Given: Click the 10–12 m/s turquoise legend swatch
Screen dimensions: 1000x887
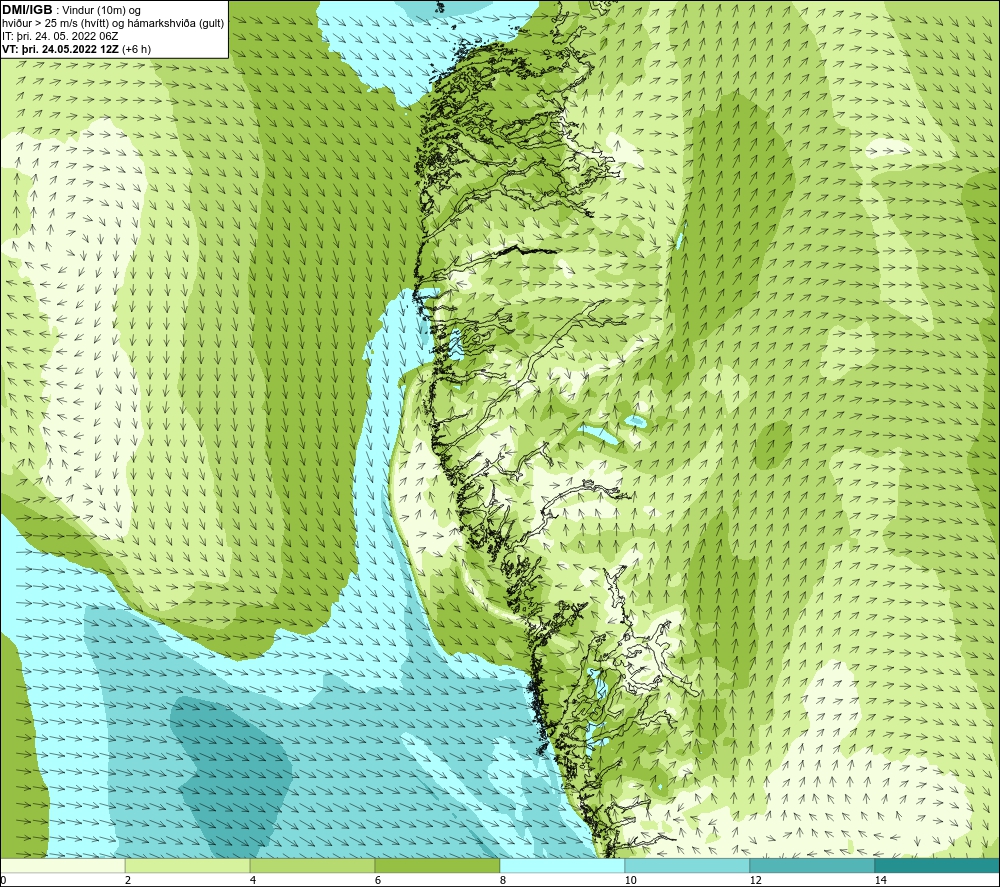Looking at the screenshot, I should [x=687, y=865].
